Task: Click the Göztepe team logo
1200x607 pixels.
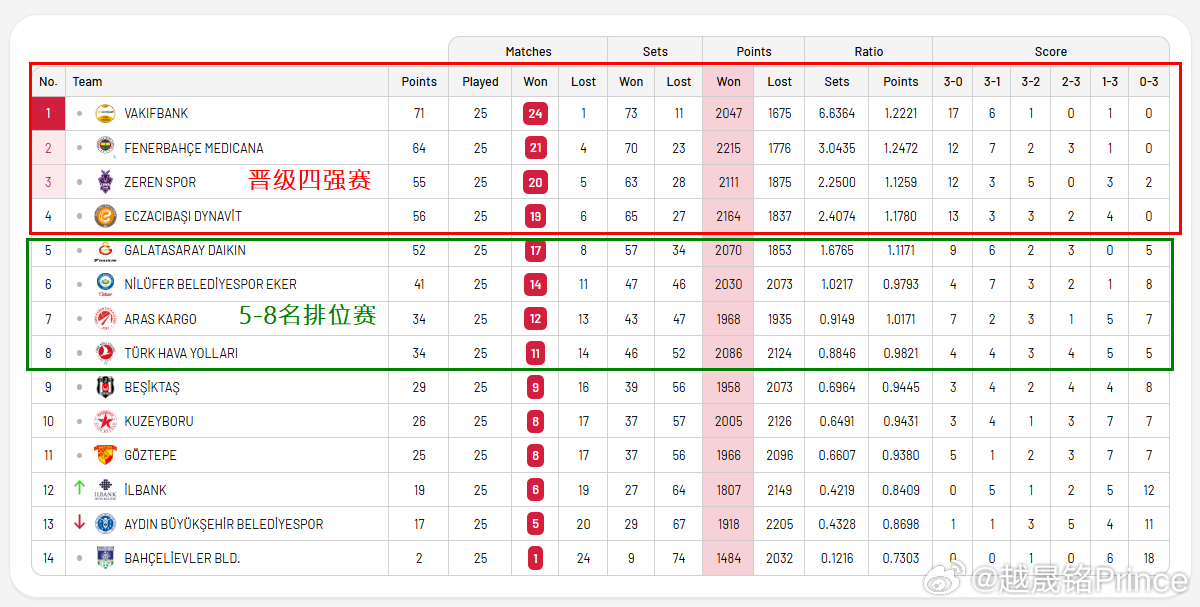Action: pyautogui.click(x=105, y=455)
